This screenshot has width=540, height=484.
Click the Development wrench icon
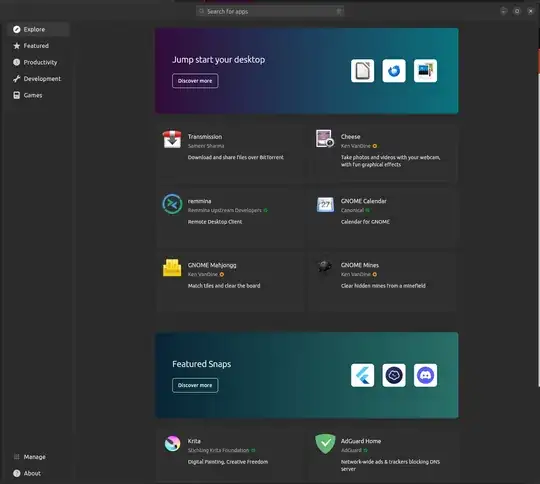[x=17, y=79]
